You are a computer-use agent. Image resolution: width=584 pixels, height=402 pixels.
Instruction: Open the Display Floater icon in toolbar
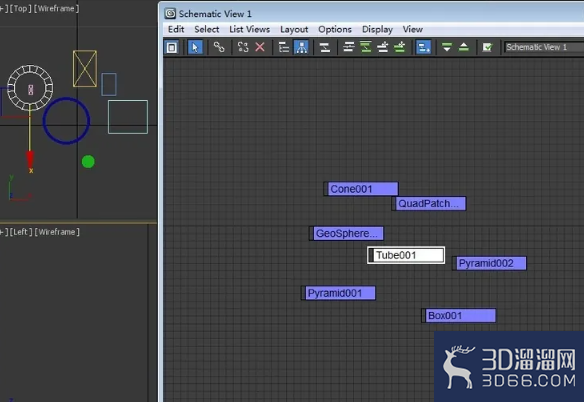coord(172,47)
